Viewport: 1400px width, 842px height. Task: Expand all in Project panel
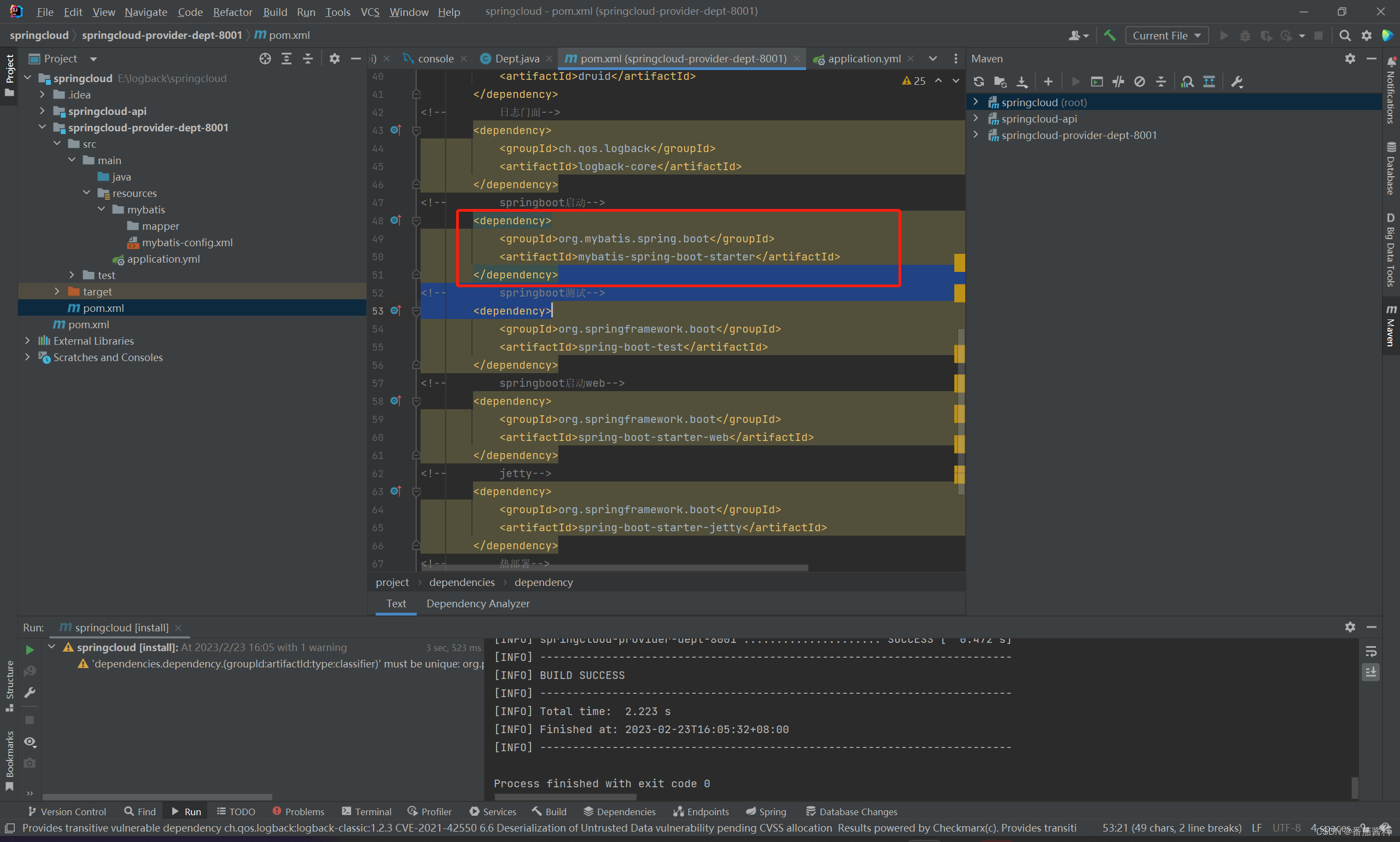point(287,59)
